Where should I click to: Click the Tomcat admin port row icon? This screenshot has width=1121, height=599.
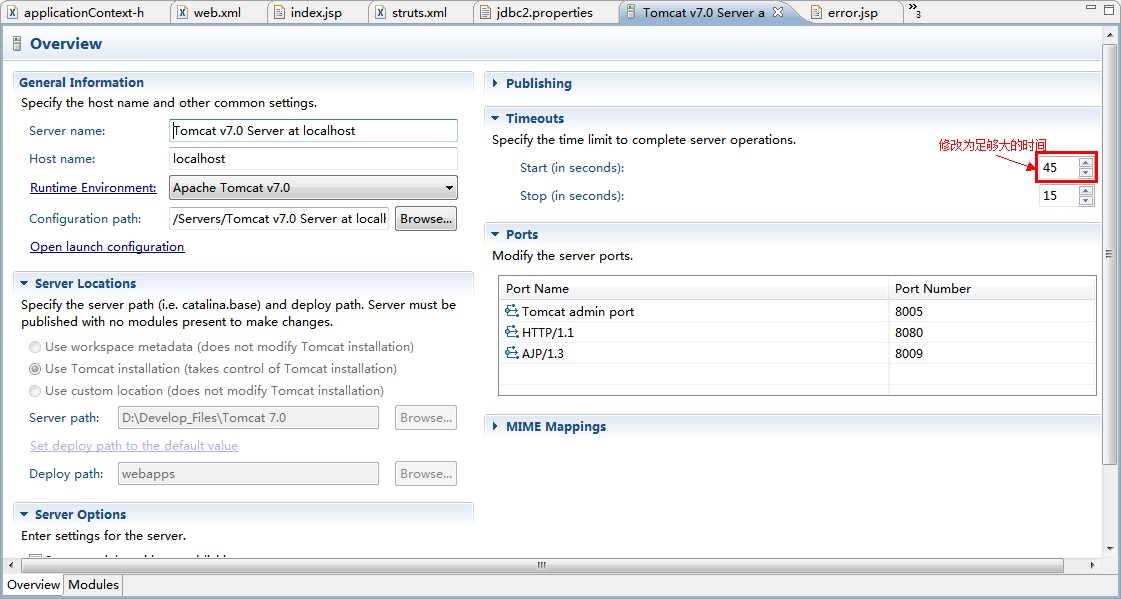point(512,311)
